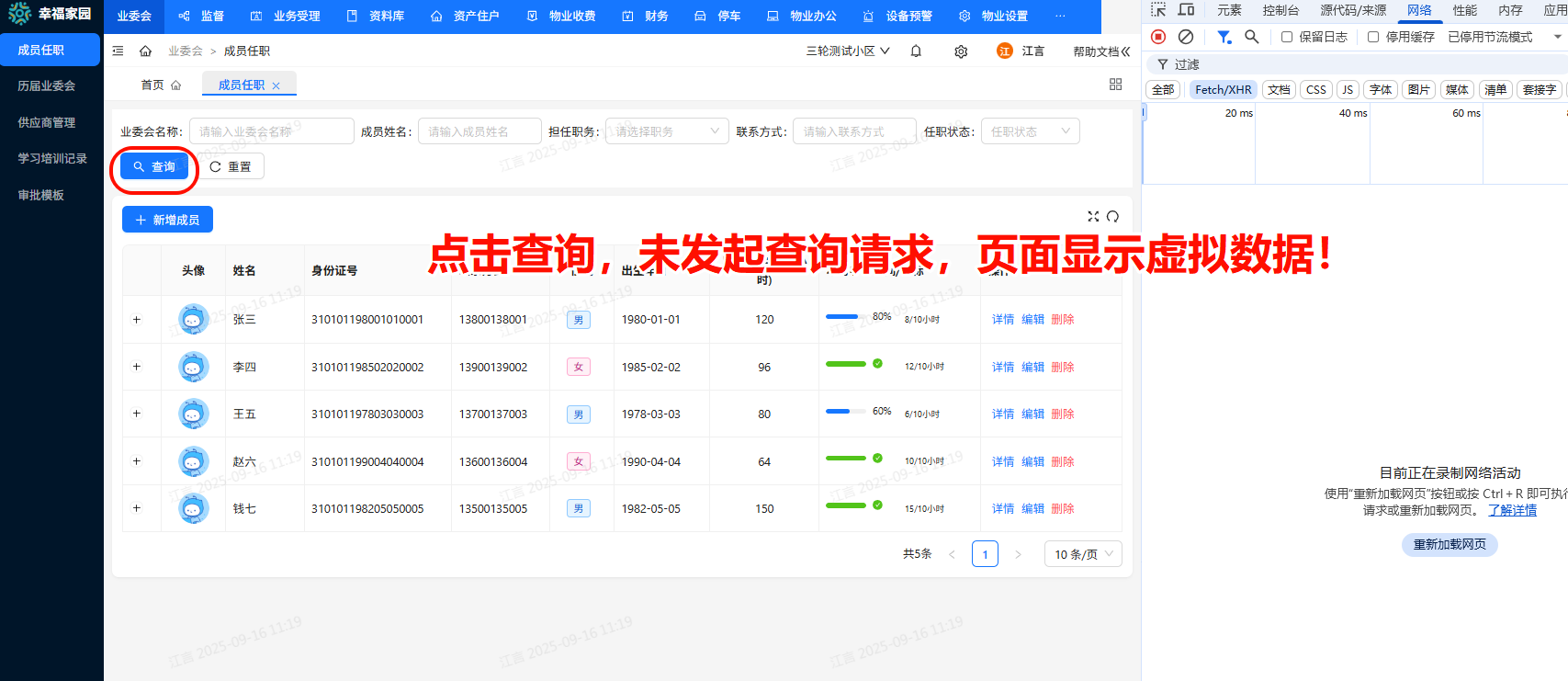Open the 担任职务 dropdown

(x=666, y=131)
